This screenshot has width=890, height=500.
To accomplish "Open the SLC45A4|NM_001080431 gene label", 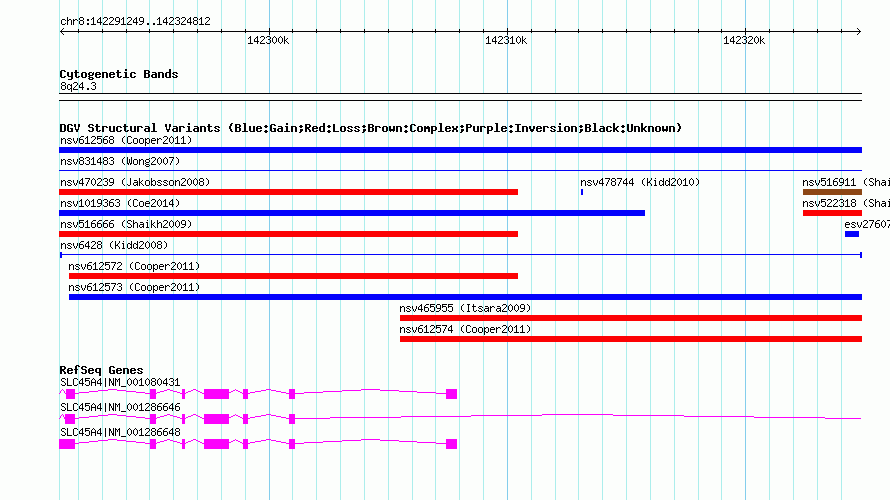I will (x=120, y=383).
